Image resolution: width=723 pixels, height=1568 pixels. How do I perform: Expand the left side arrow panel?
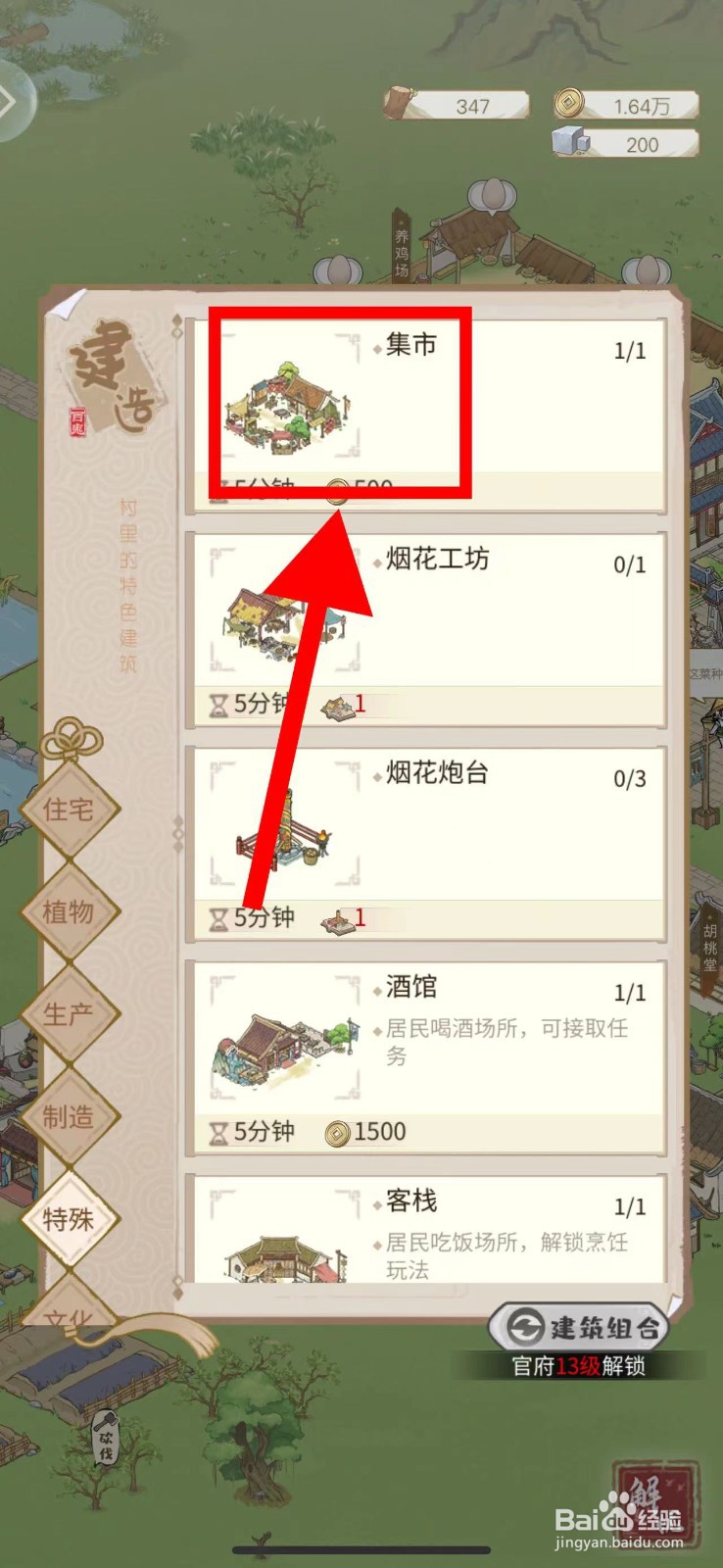(14, 101)
